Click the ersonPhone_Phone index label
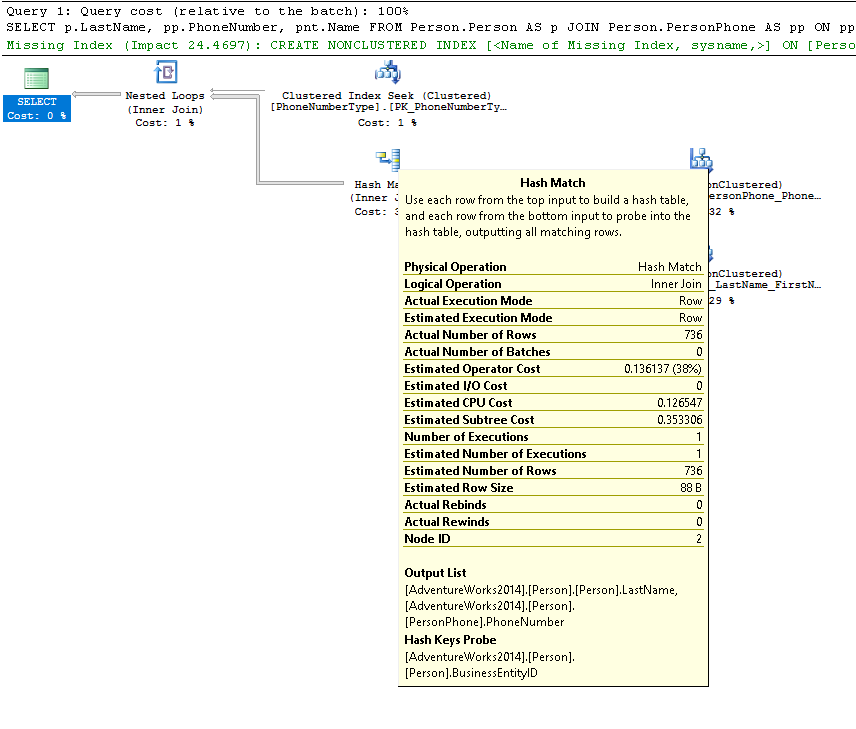 [765, 197]
